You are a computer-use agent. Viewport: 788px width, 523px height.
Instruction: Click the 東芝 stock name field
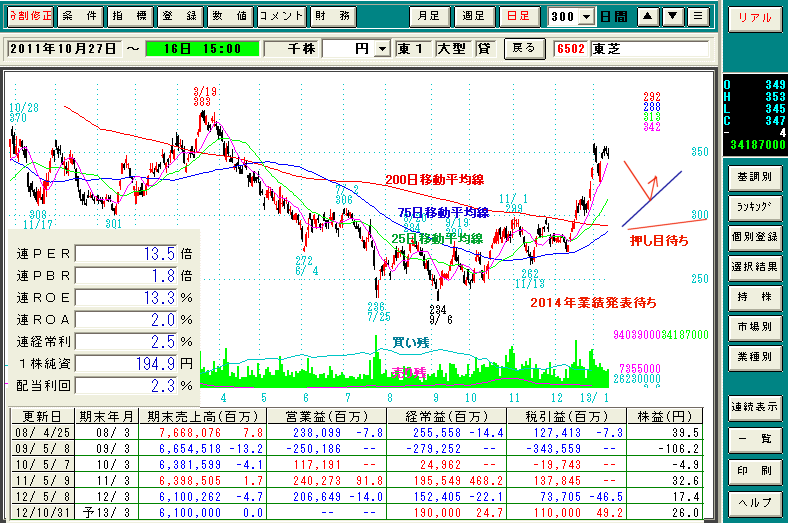coord(649,49)
